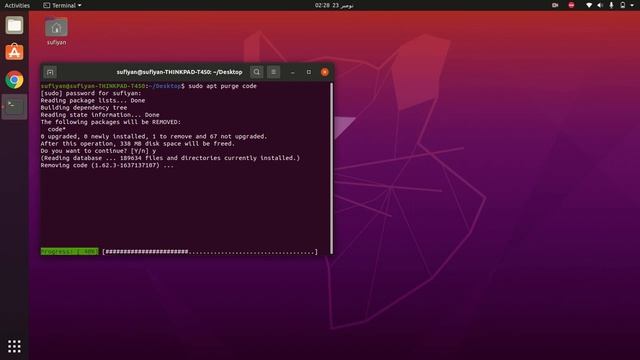Open the Terminal hamburger menu
The image size is (640, 360).
(273, 72)
